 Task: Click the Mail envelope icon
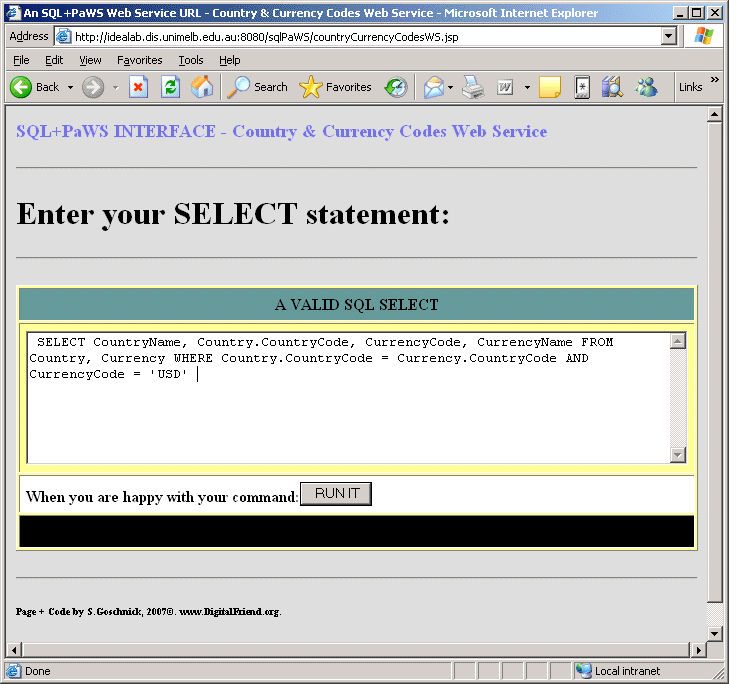(x=434, y=88)
